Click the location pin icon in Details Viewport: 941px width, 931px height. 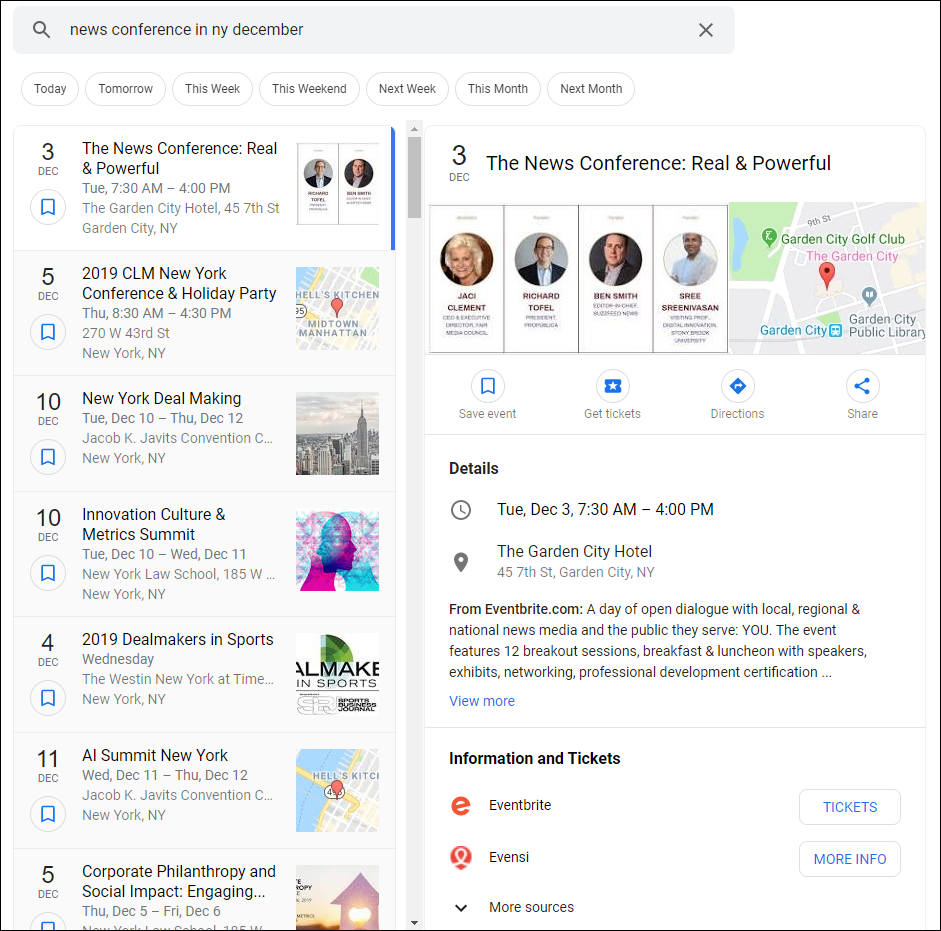coord(461,562)
